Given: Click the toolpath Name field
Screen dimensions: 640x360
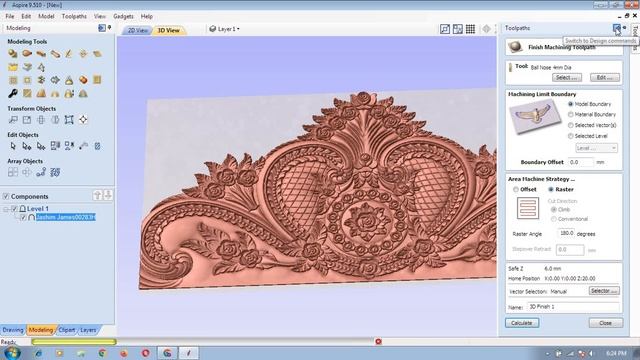Looking at the screenshot, I should point(573,307).
